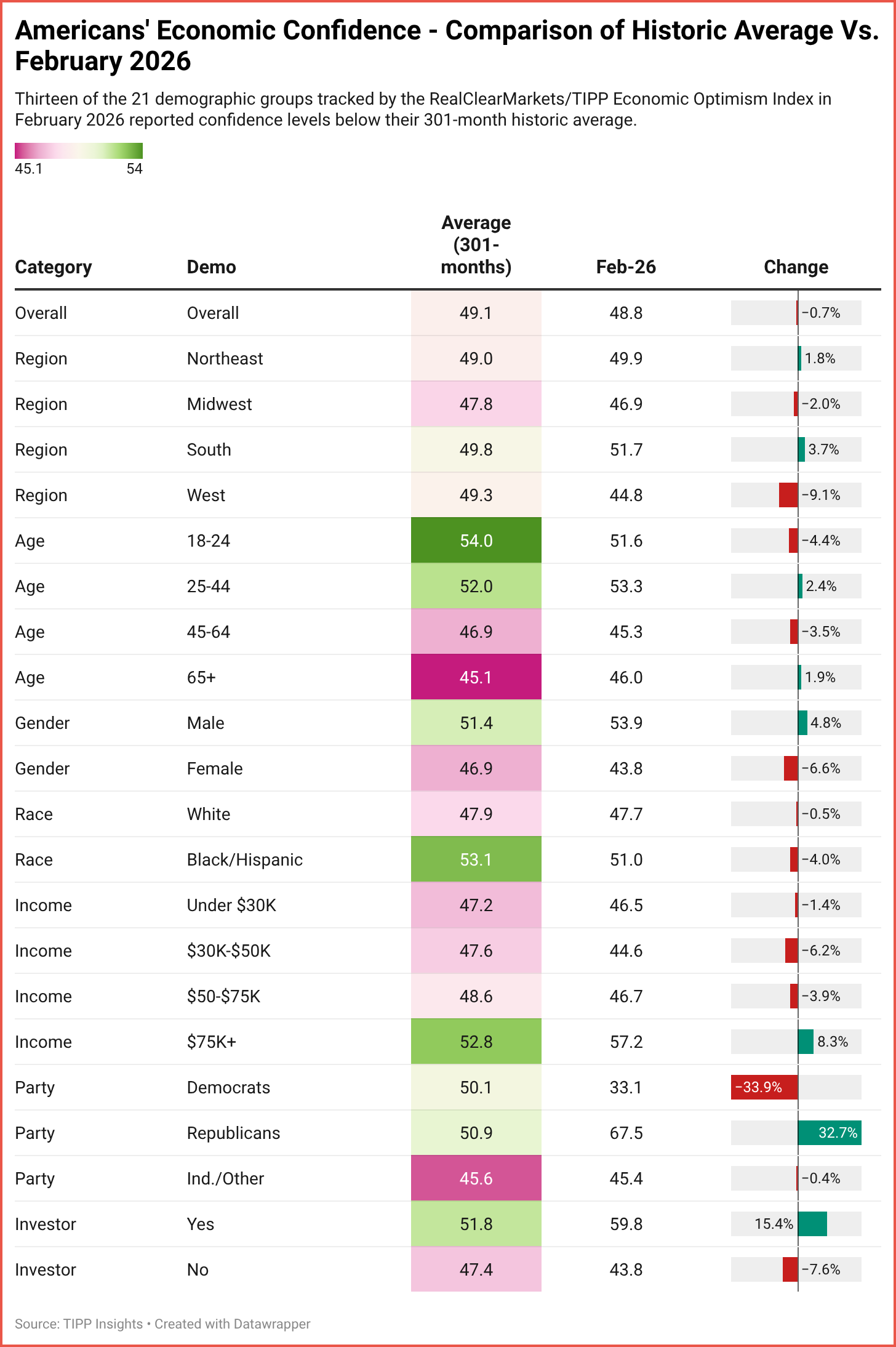Select the dark green 54.0 average cell

tap(476, 541)
